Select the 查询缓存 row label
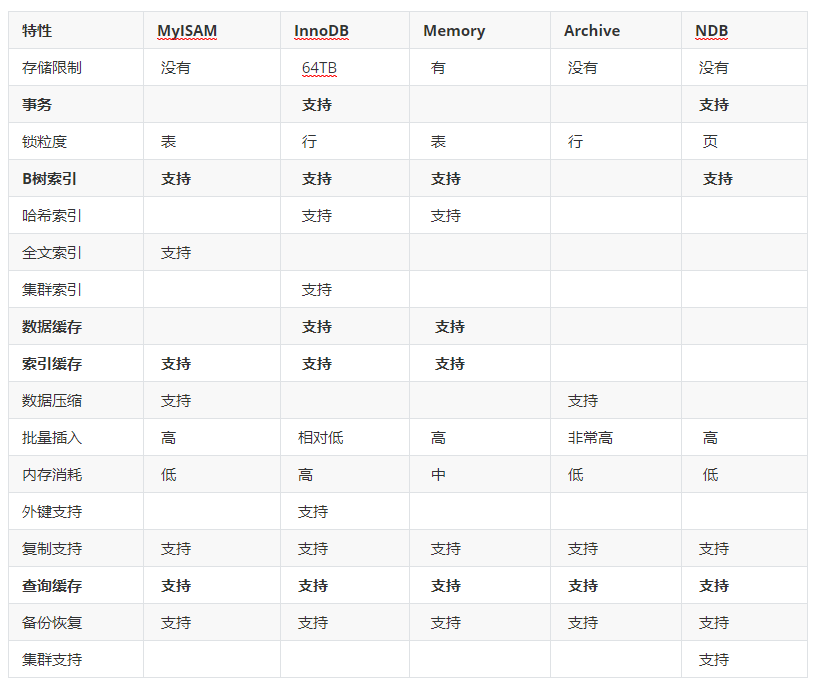The width and height of the screenshot is (830, 685). click(52, 586)
